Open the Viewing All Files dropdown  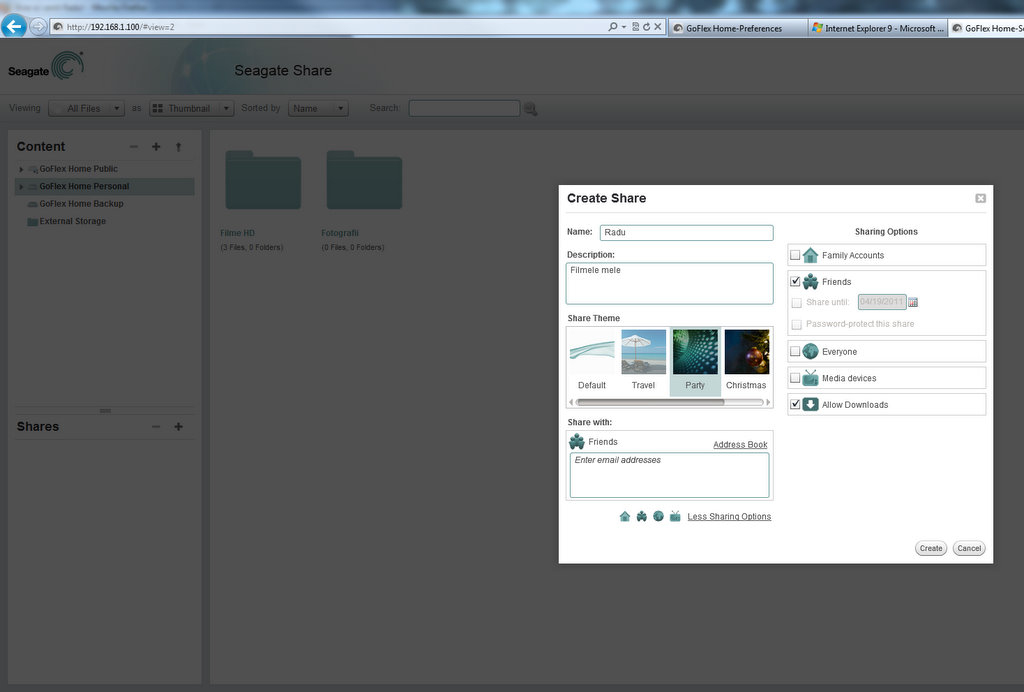86,108
